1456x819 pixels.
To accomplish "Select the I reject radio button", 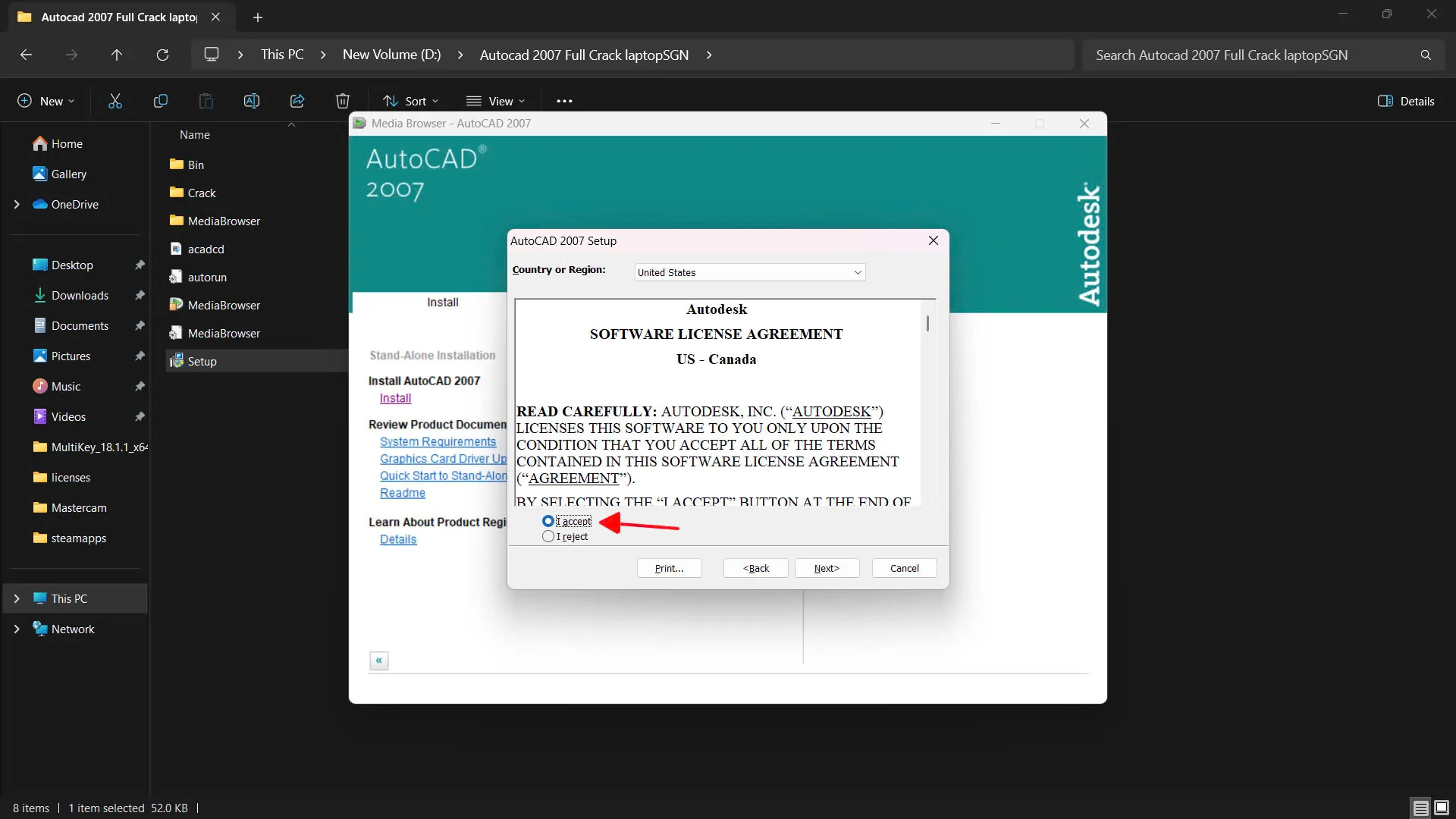I will [548, 536].
